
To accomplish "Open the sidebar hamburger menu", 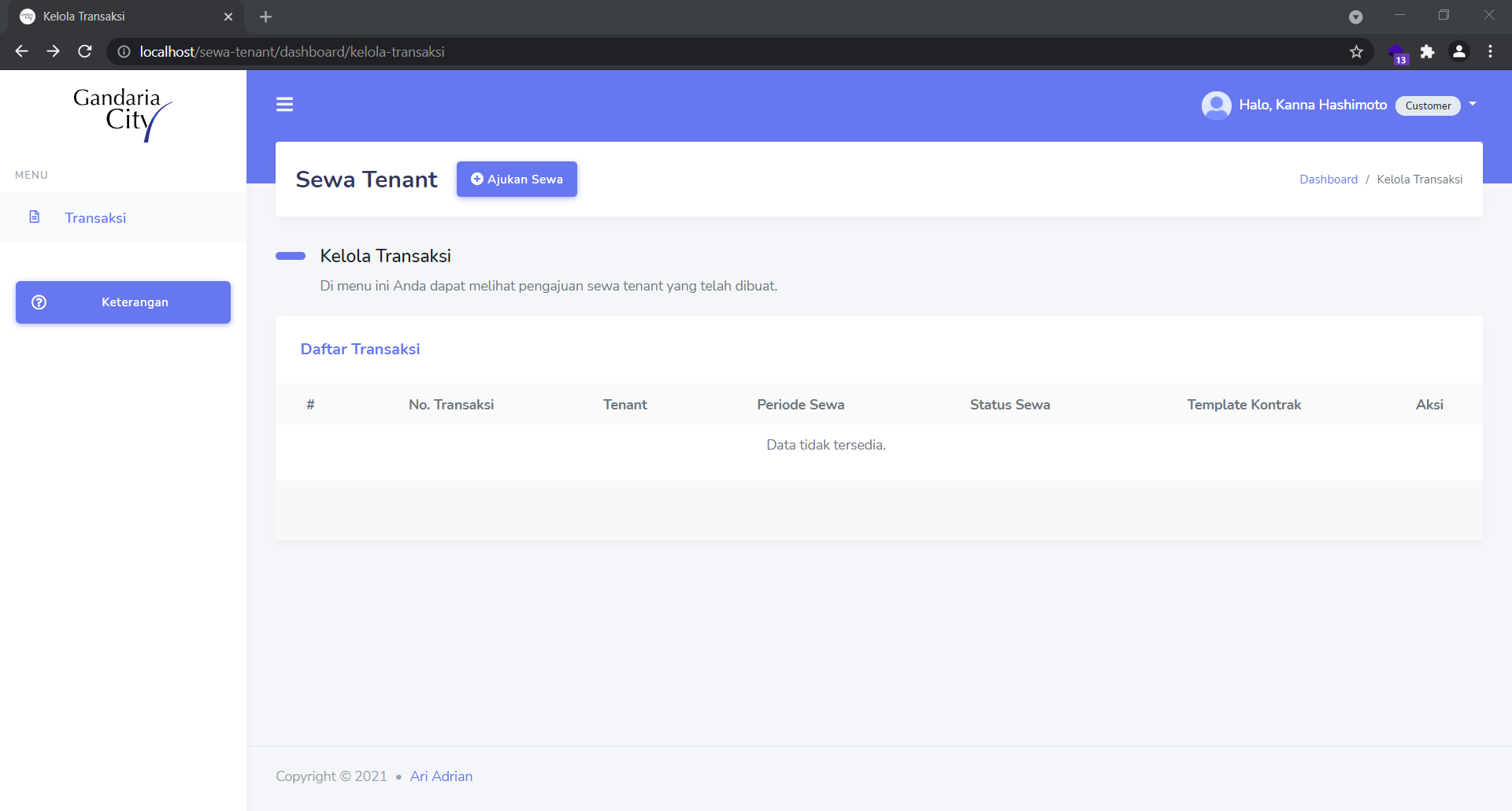I will click(284, 104).
